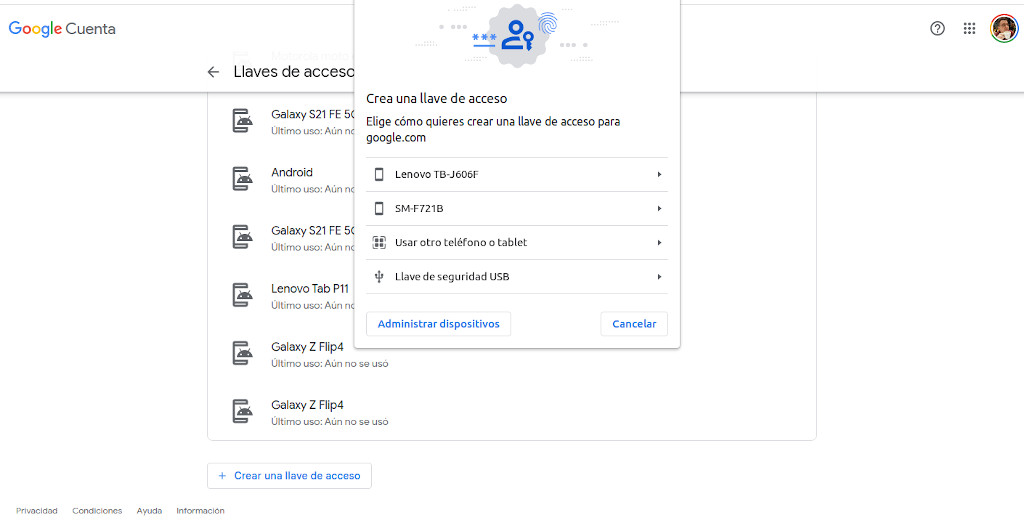Open the Condiciones footer link
Screen dimensions: 1024x523
(97, 511)
